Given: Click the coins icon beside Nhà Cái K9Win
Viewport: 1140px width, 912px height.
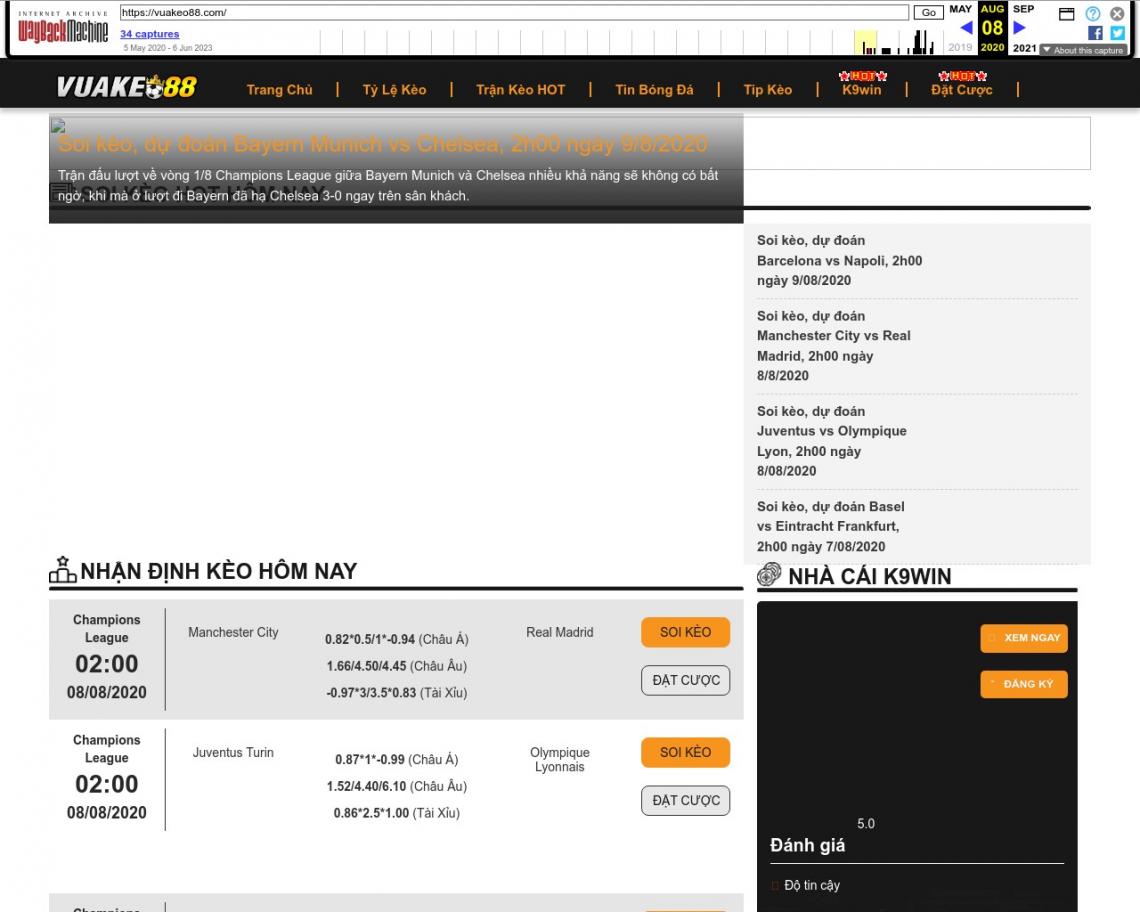Looking at the screenshot, I should point(768,575).
